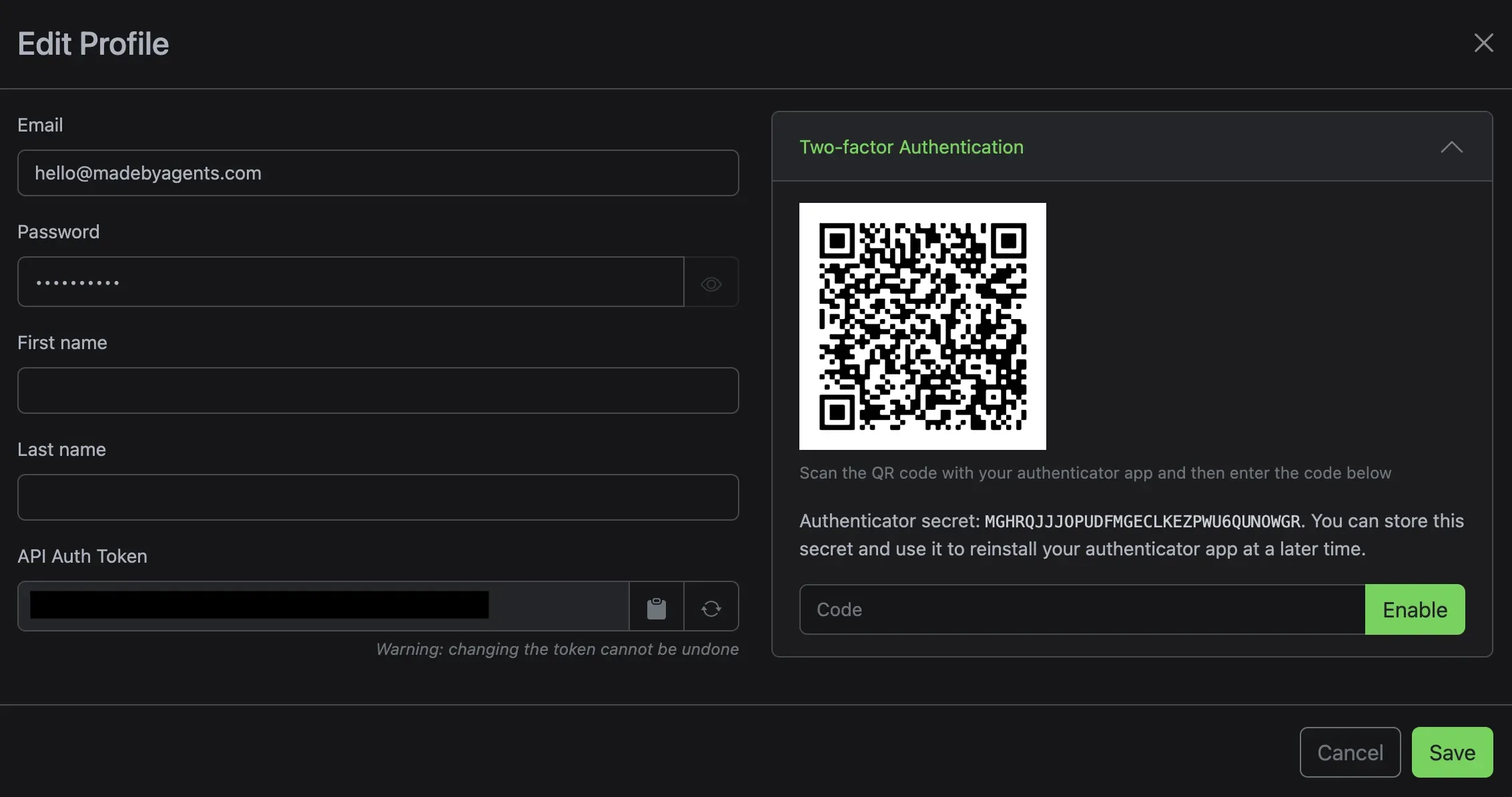Click the API Auth Token field

pos(324,606)
